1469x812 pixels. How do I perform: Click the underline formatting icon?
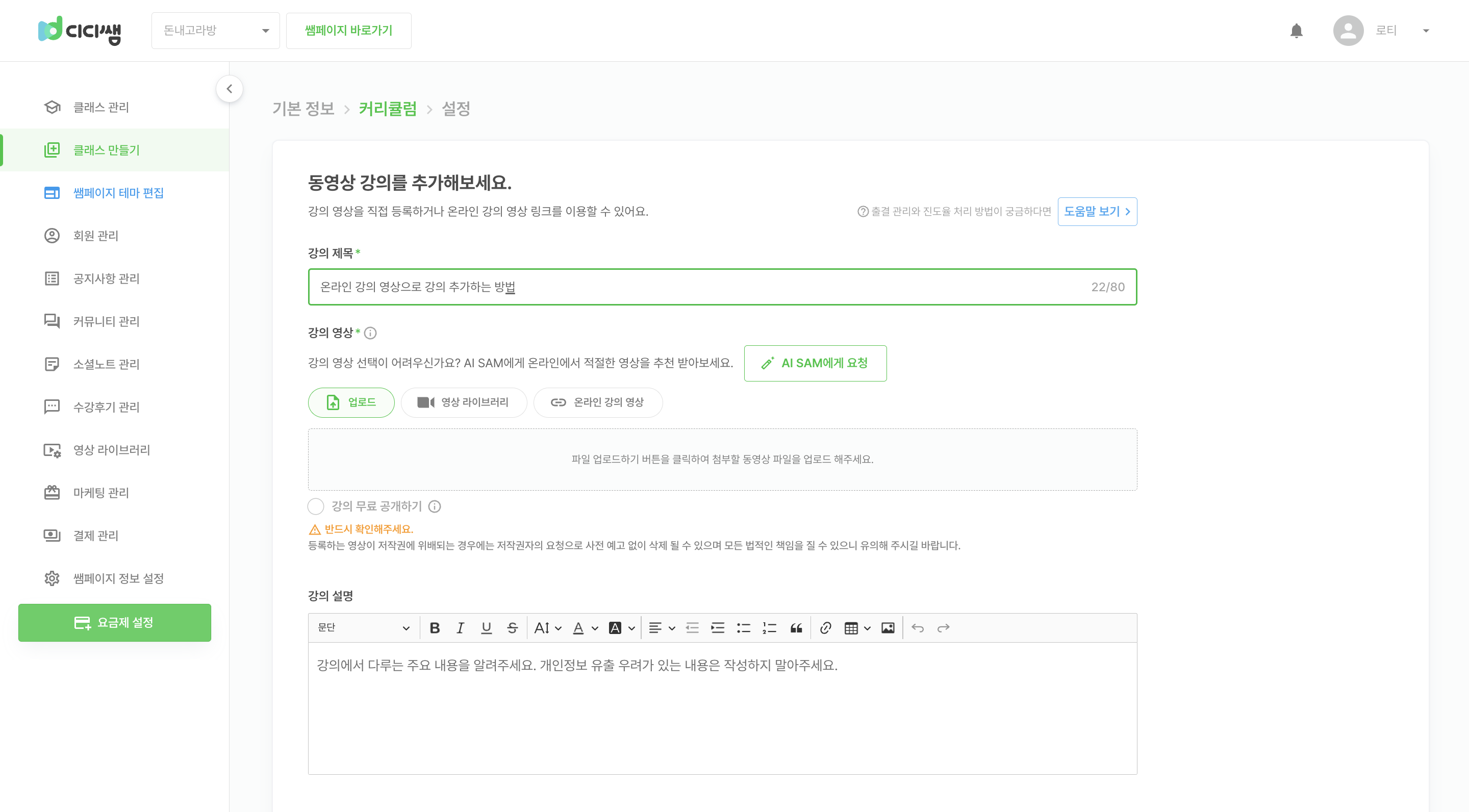coord(487,628)
